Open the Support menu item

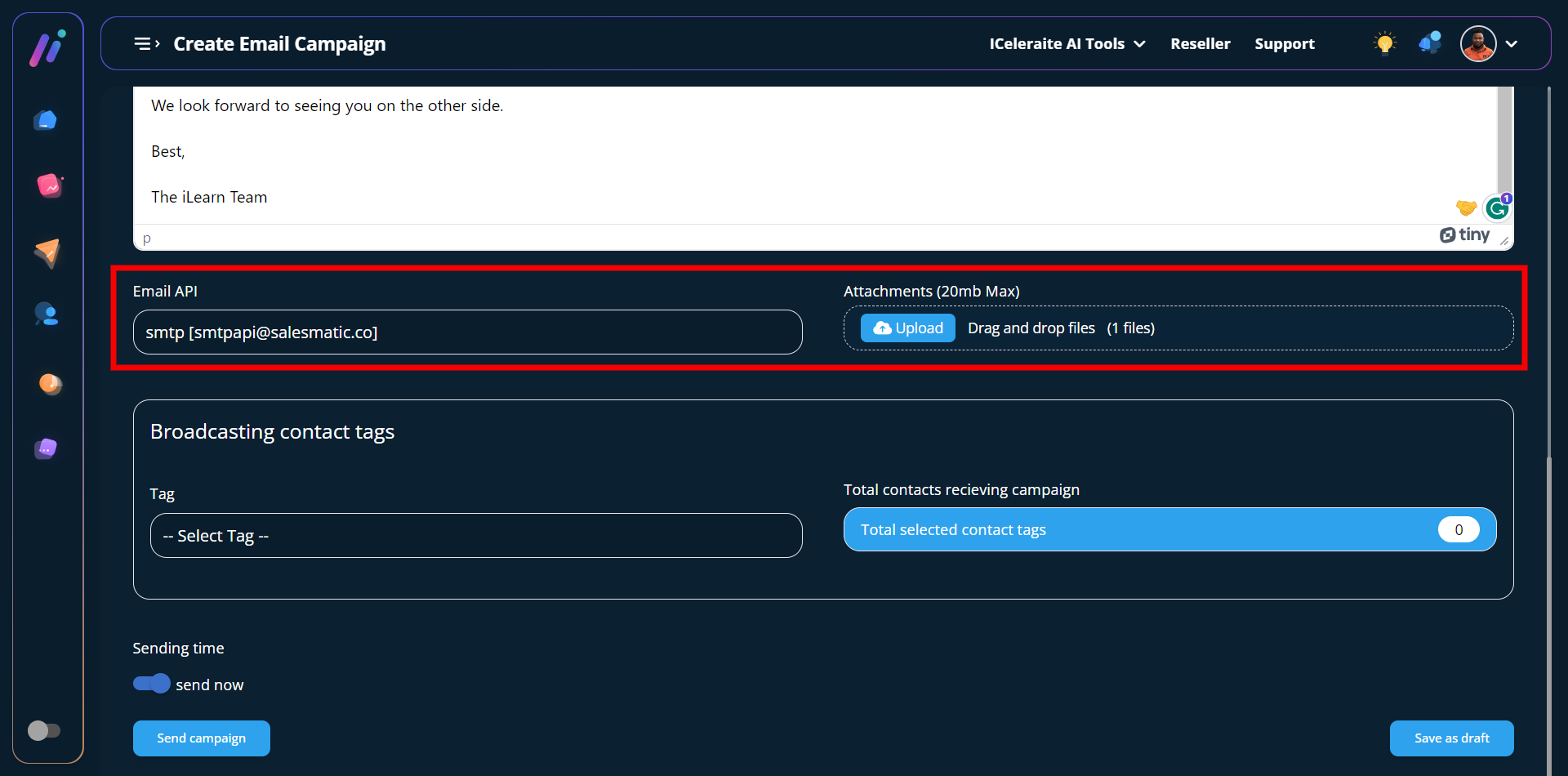(x=1284, y=44)
